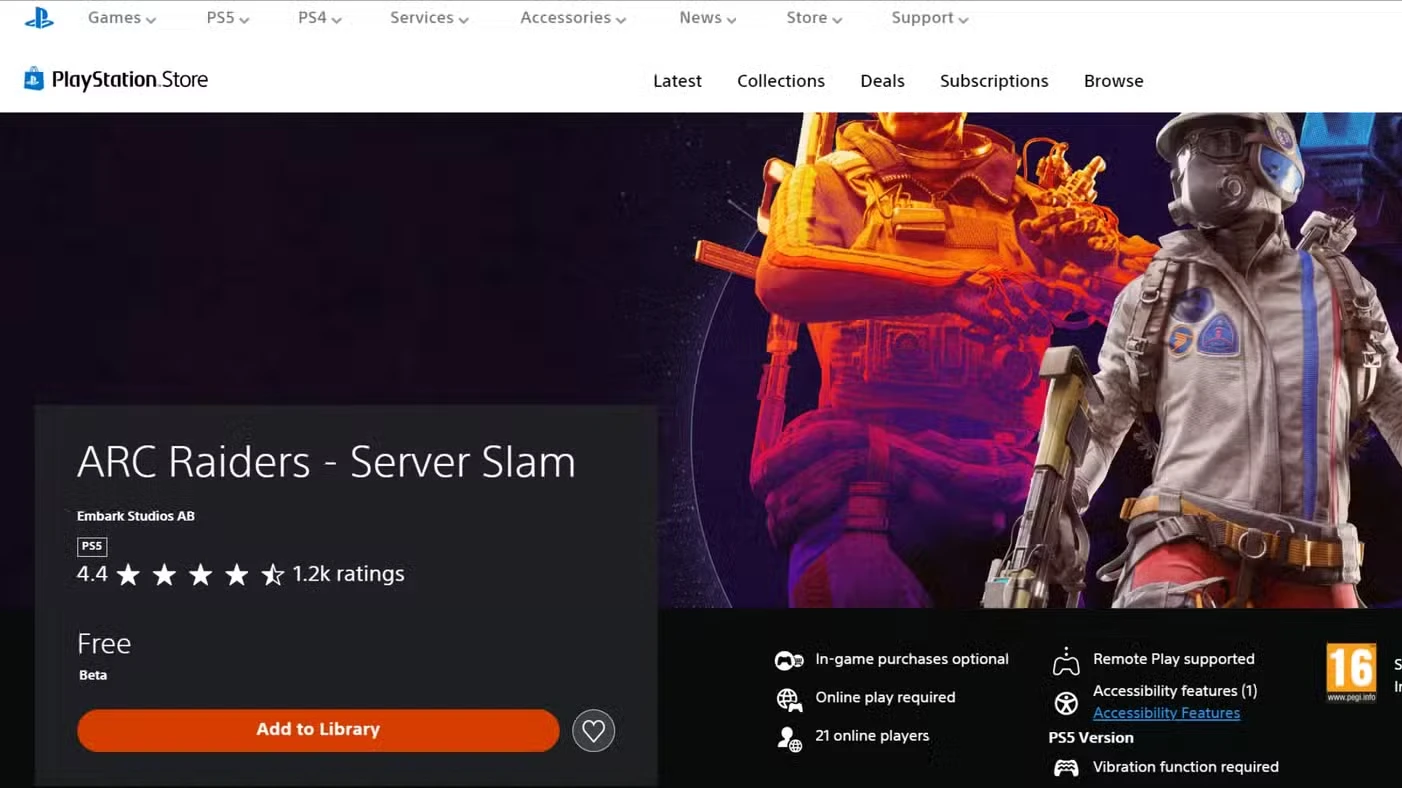Expand the PS4 dropdown menu

(x=319, y=18)
